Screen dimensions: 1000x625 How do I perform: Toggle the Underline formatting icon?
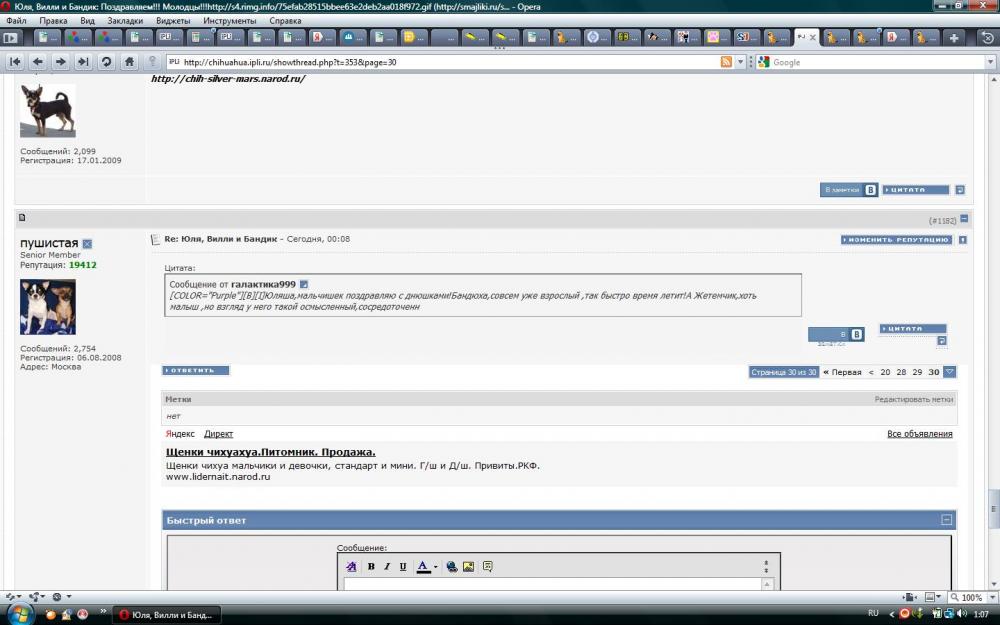point(403,566)
